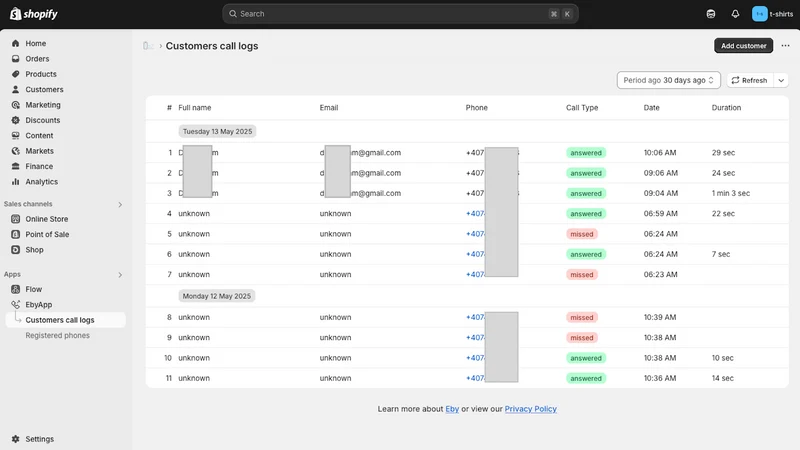
Task: Click the Shopify logo
Action: pos(34,14)
